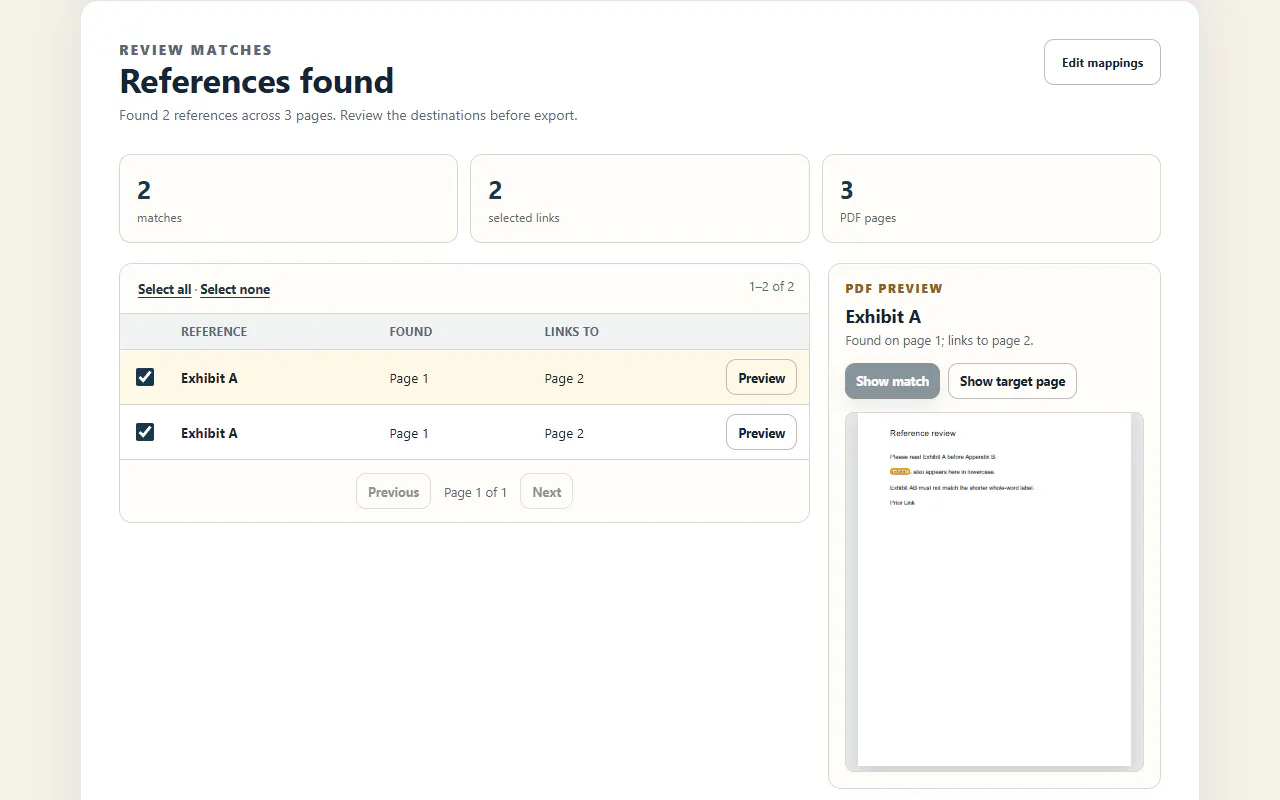Open the Edit mappings button
The width and height of the screenshot is (1280, 800).
1102,62
